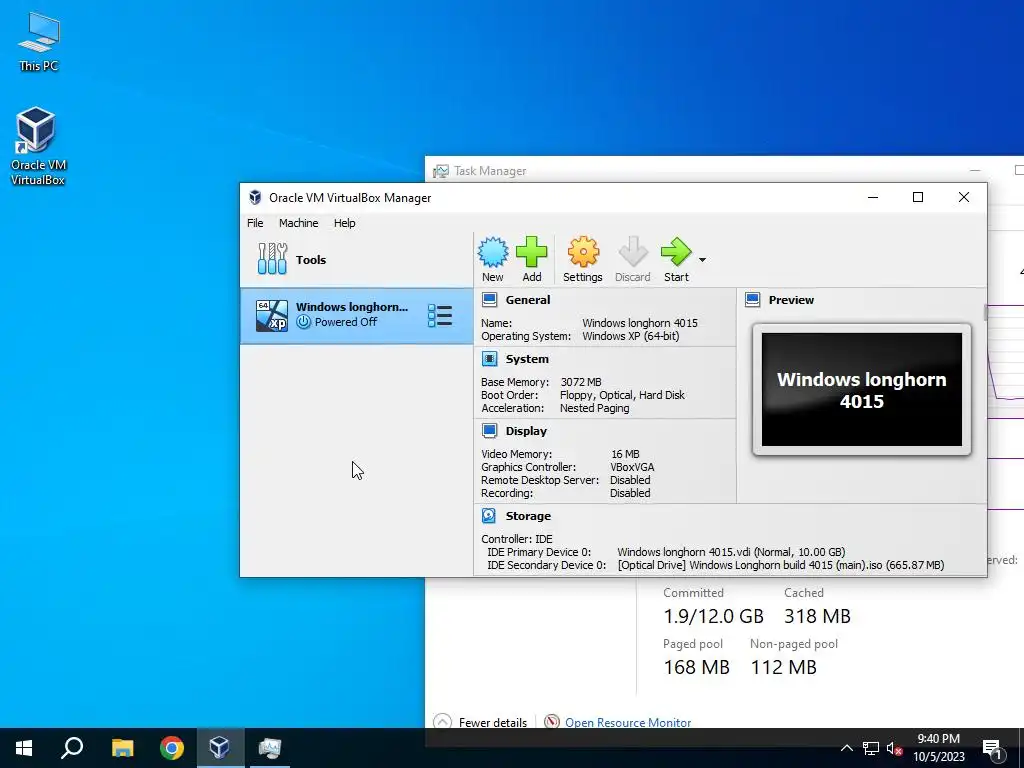Show hidden system tray icons

846,748
